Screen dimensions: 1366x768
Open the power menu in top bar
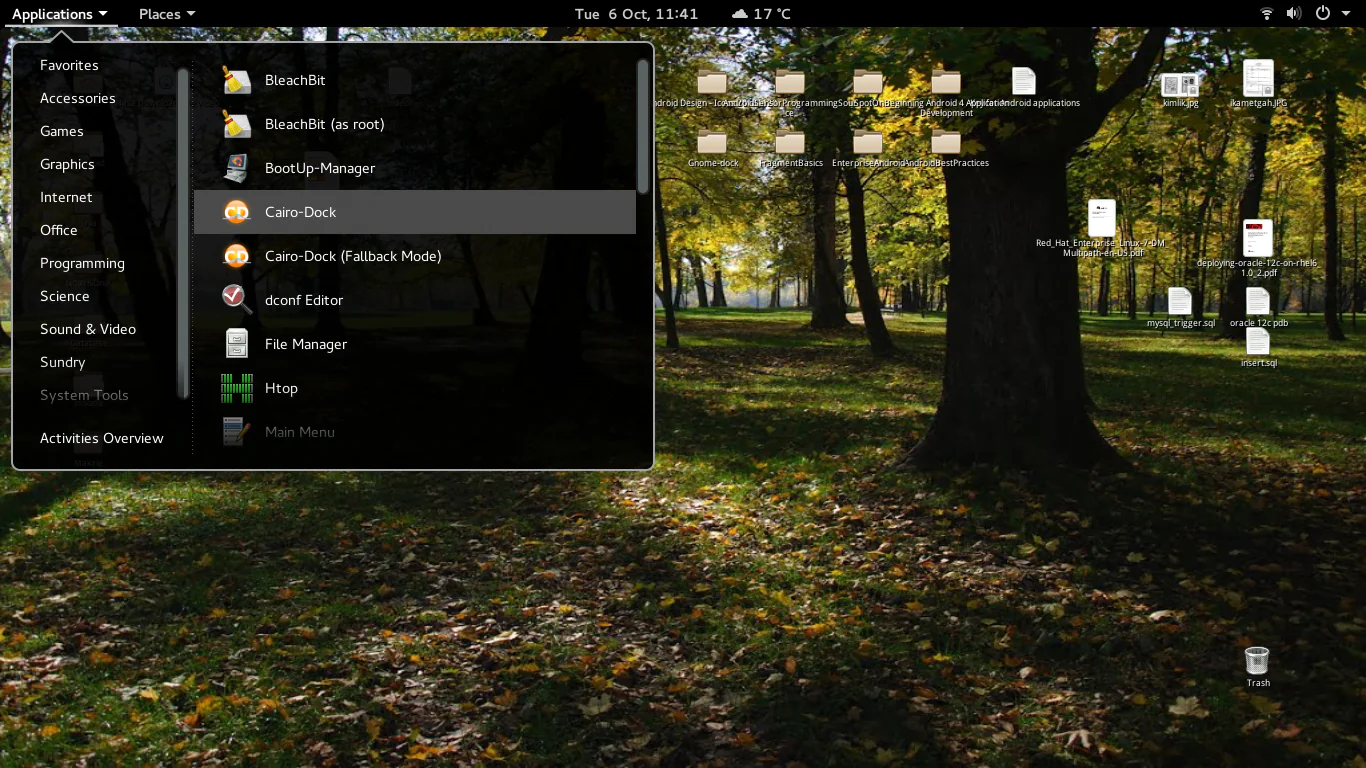[1329, 14]
